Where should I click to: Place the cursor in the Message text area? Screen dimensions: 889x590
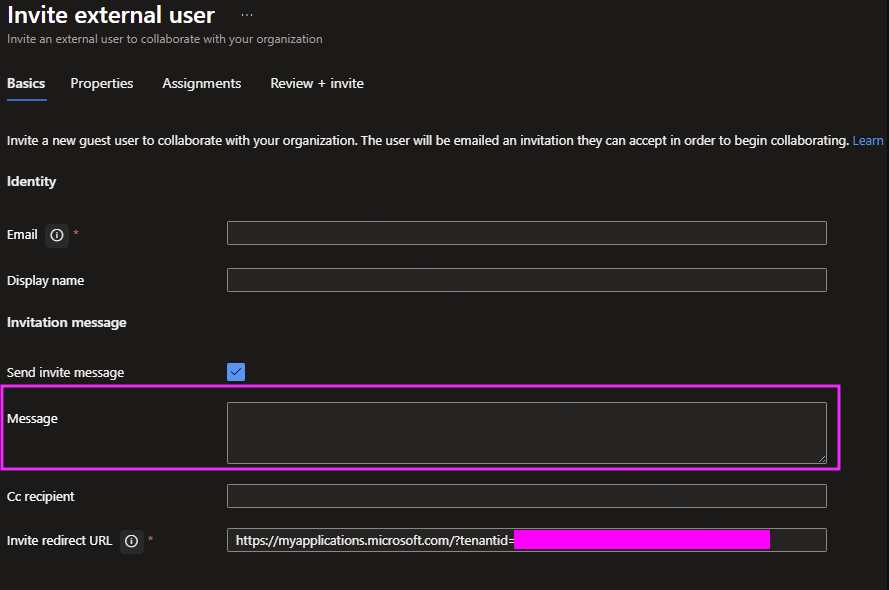coord(526,433)
